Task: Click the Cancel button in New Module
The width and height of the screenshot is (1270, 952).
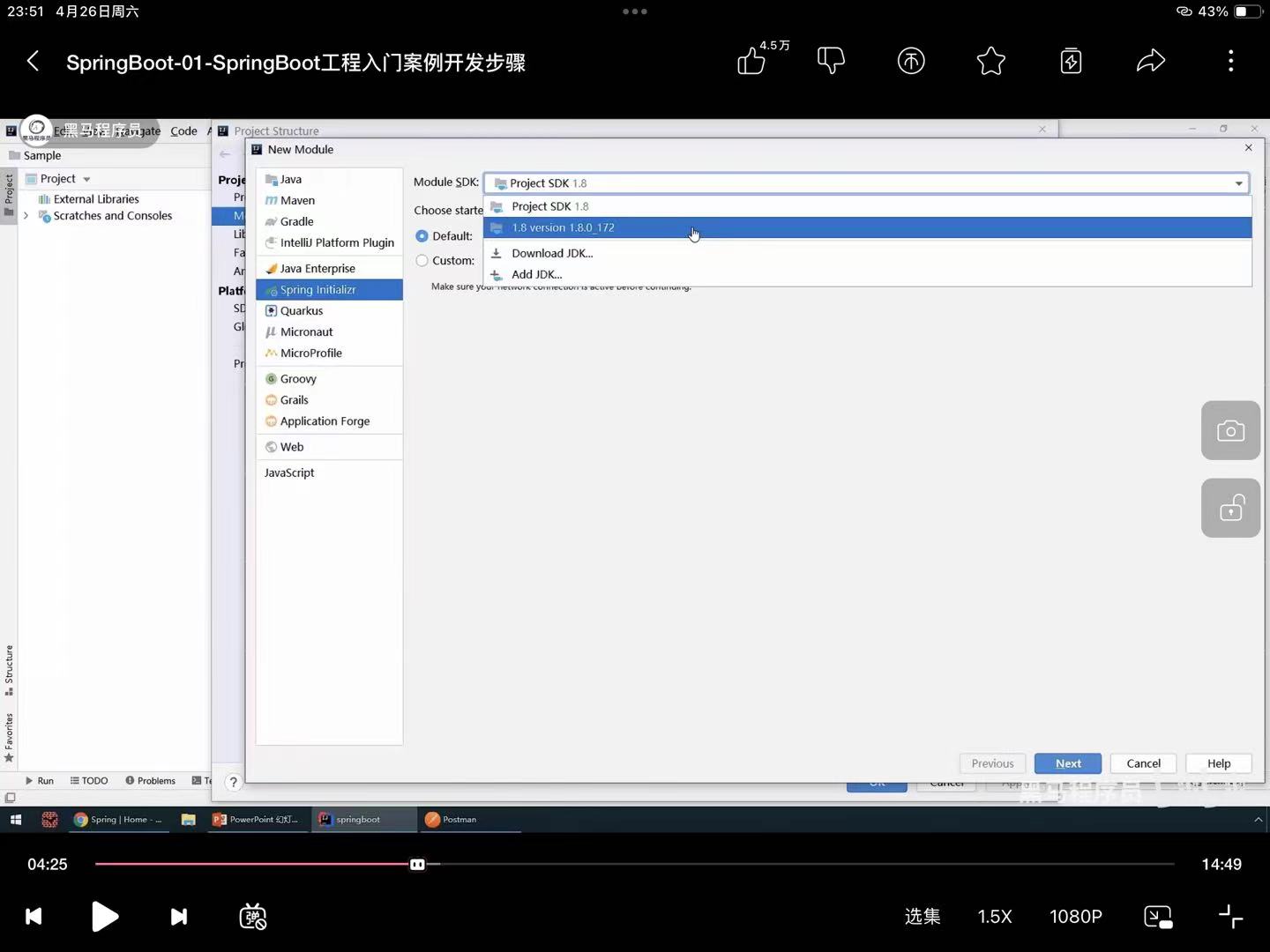Action: point(1143,763)
